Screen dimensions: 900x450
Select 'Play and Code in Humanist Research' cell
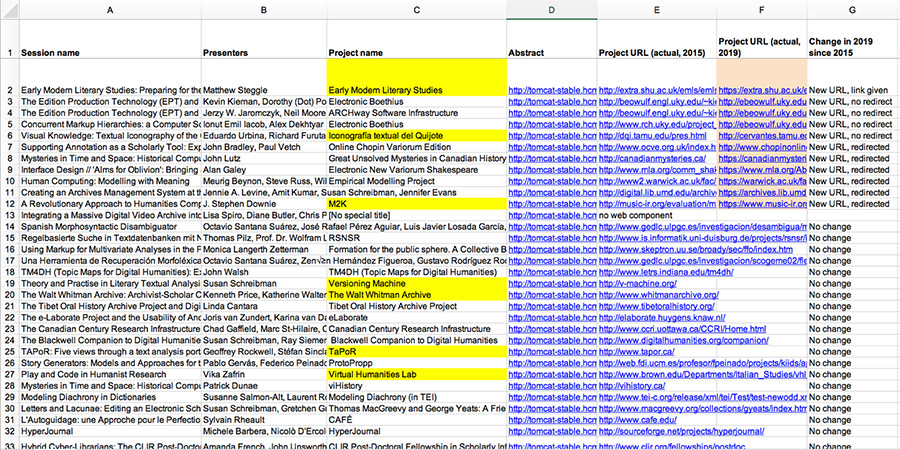(110, 374)
